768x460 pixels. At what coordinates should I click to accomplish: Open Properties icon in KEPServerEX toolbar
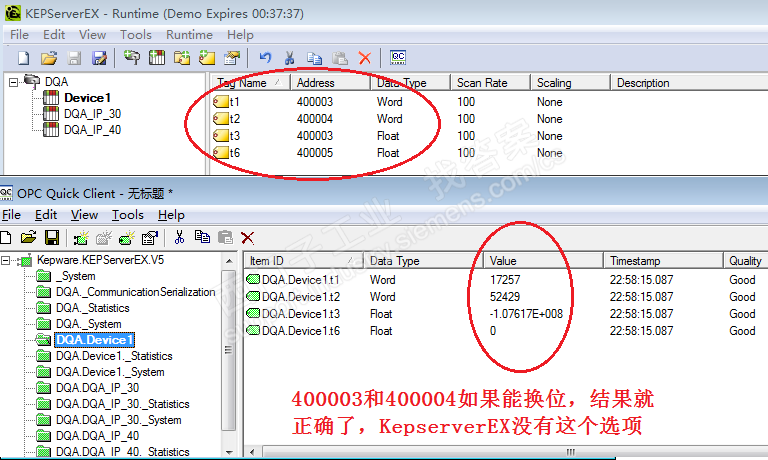click(232, 58)
